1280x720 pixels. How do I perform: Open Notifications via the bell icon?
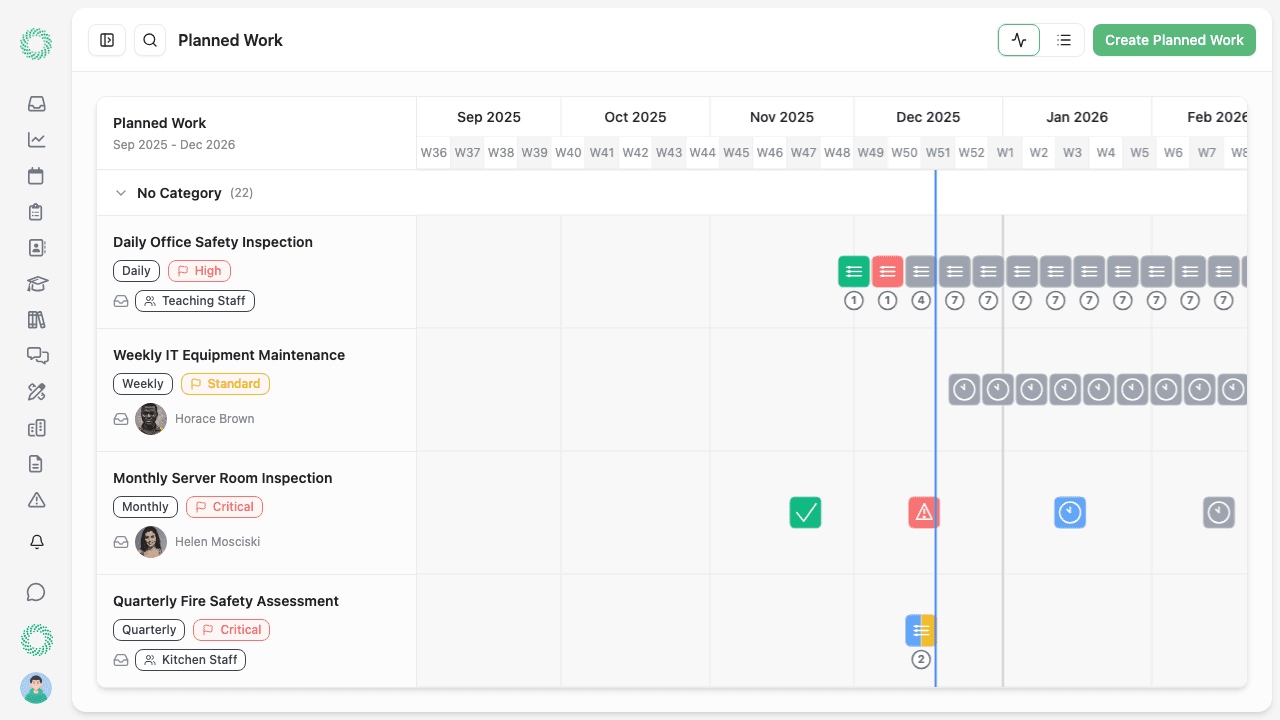point(36,541)
